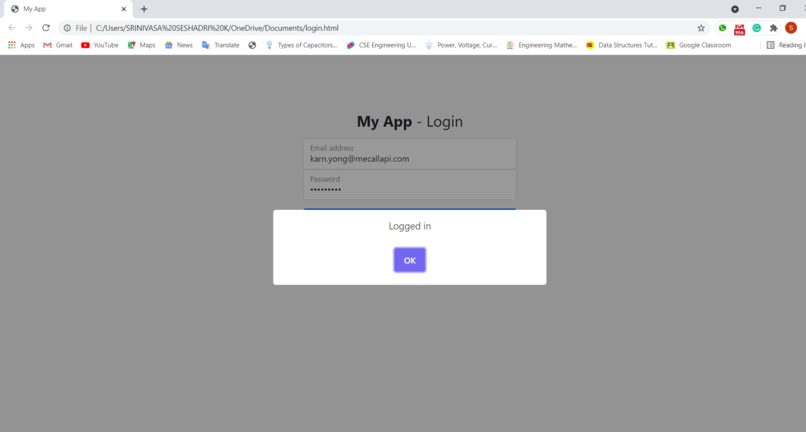Image resolution: width=806 pixels, height=432 pixels.
Task: Open the Grammarly extension icon
Action: 757,28
